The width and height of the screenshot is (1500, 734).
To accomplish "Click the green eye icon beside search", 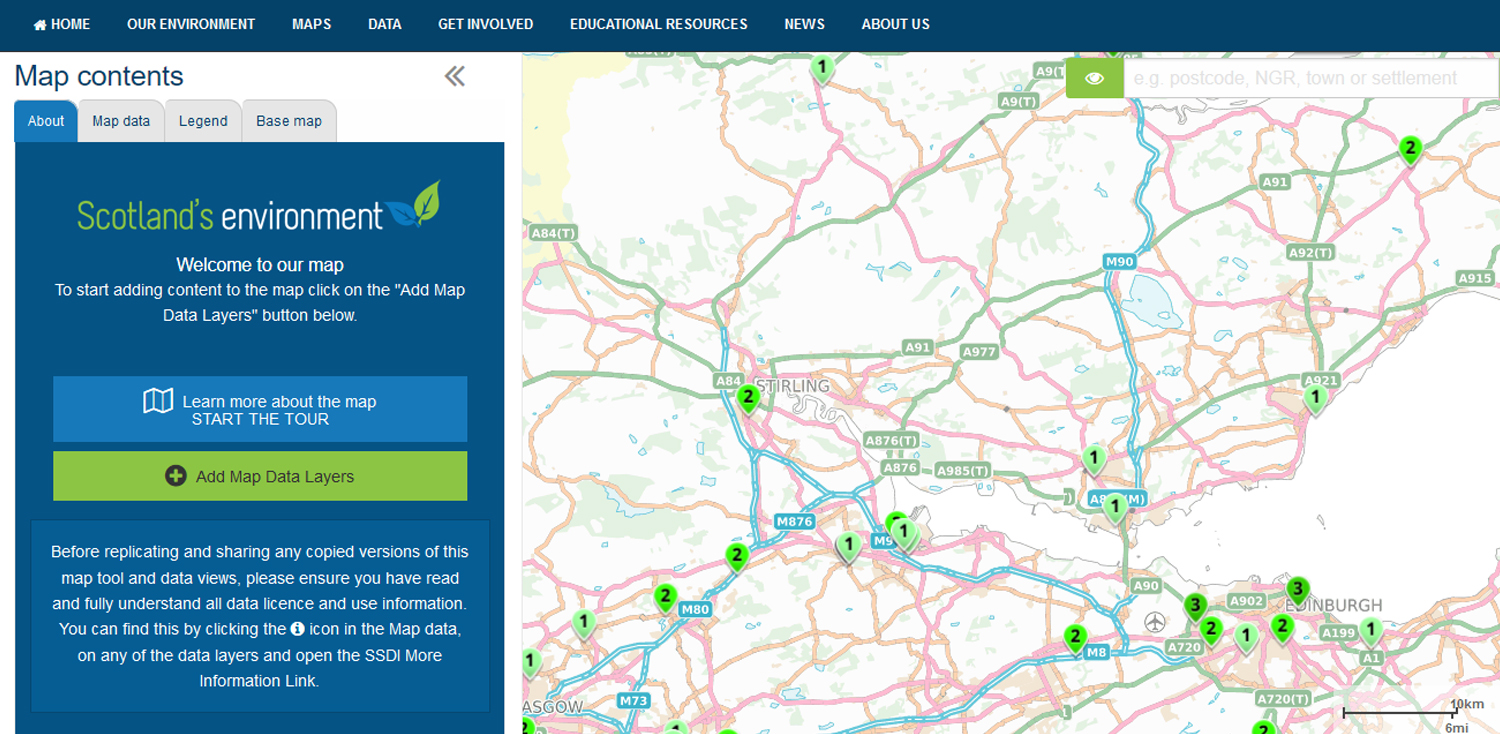I will [1094, 78].
